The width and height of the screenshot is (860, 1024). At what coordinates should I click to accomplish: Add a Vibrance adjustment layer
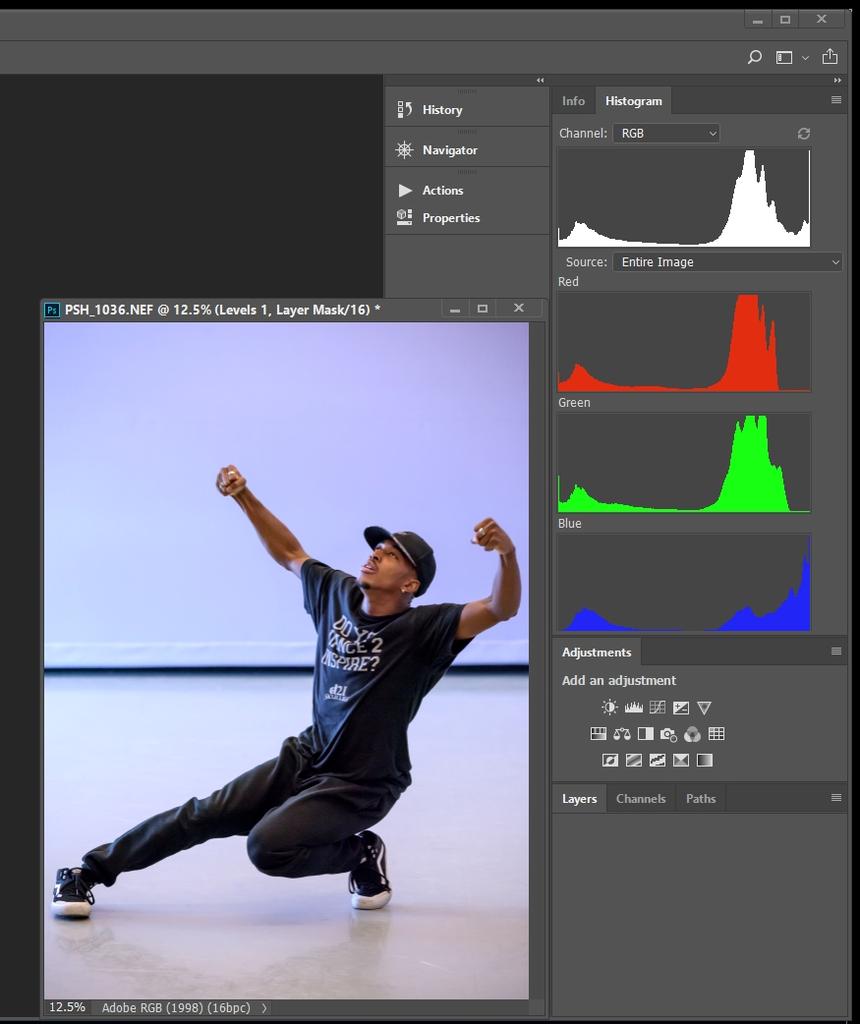[704, 707]
